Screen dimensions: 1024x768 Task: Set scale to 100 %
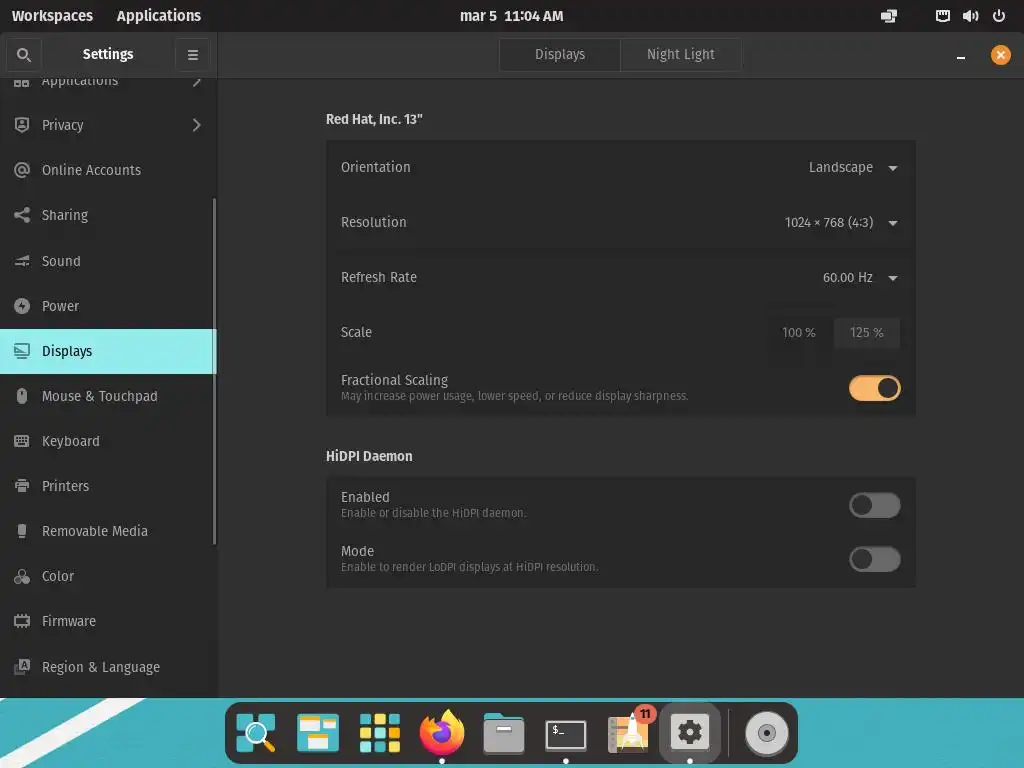799,332
